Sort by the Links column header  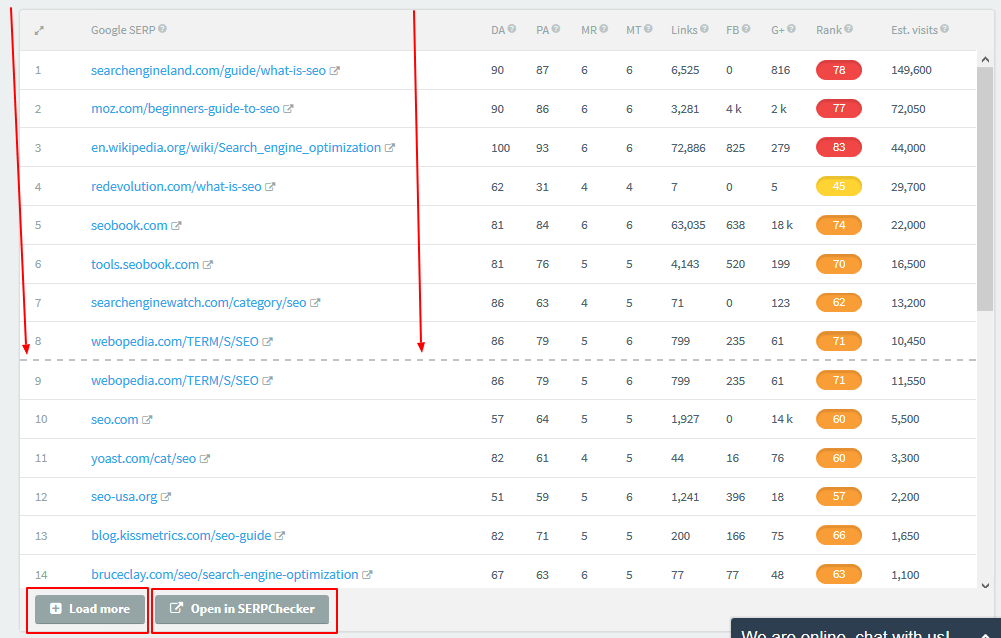pos(684,30)
